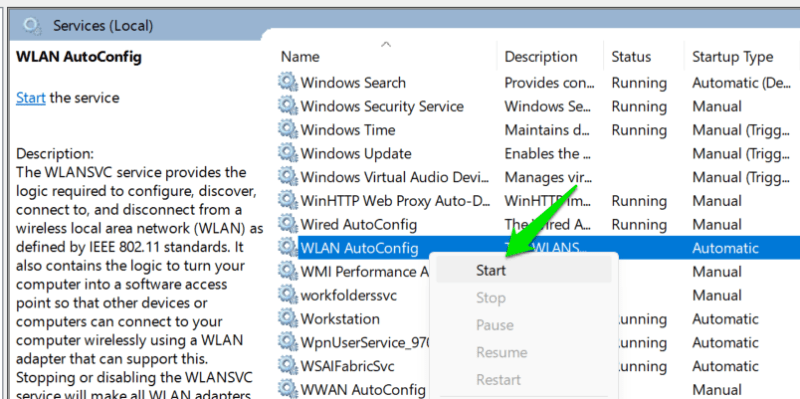Select the WinHTTP Web Proxy Auto-D... name
The width and height of the screenshot is (800, 399).
395,201
